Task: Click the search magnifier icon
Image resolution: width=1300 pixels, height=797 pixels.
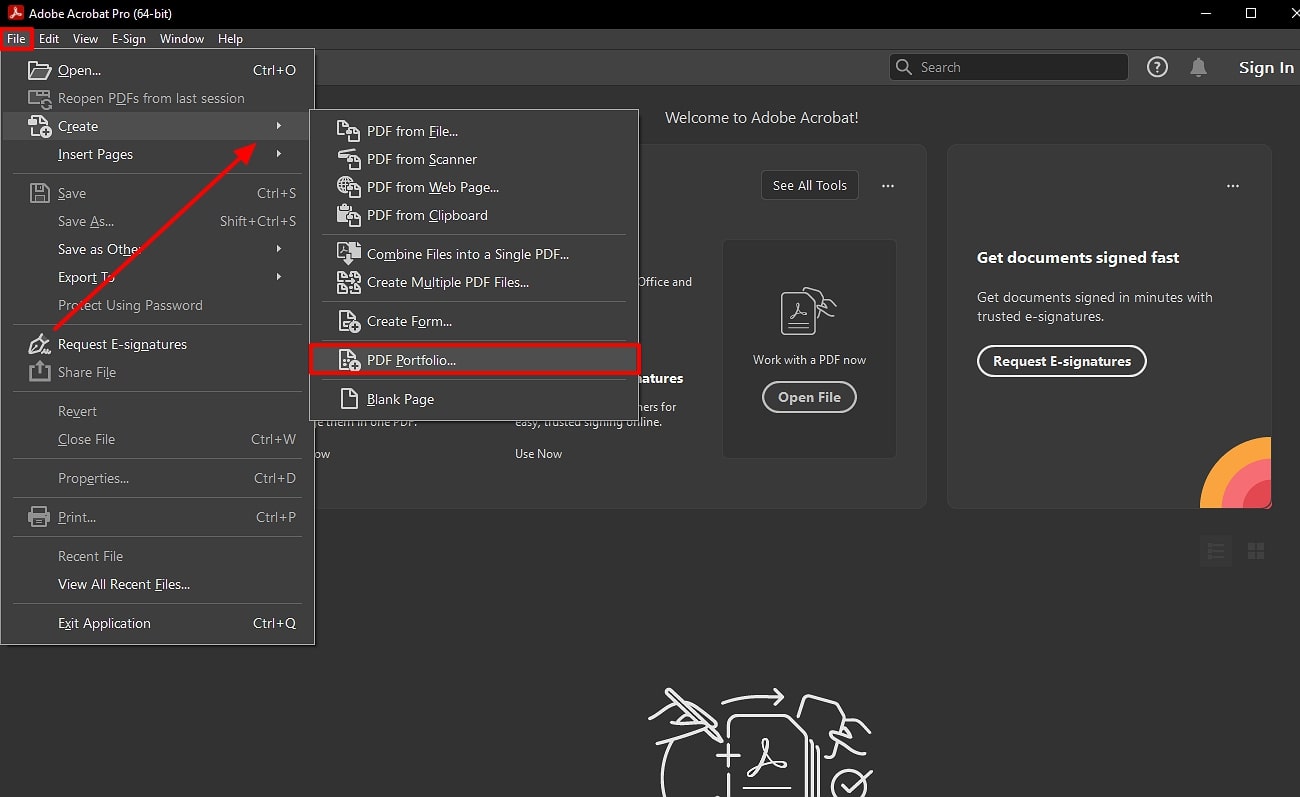Action: point(904,67)
